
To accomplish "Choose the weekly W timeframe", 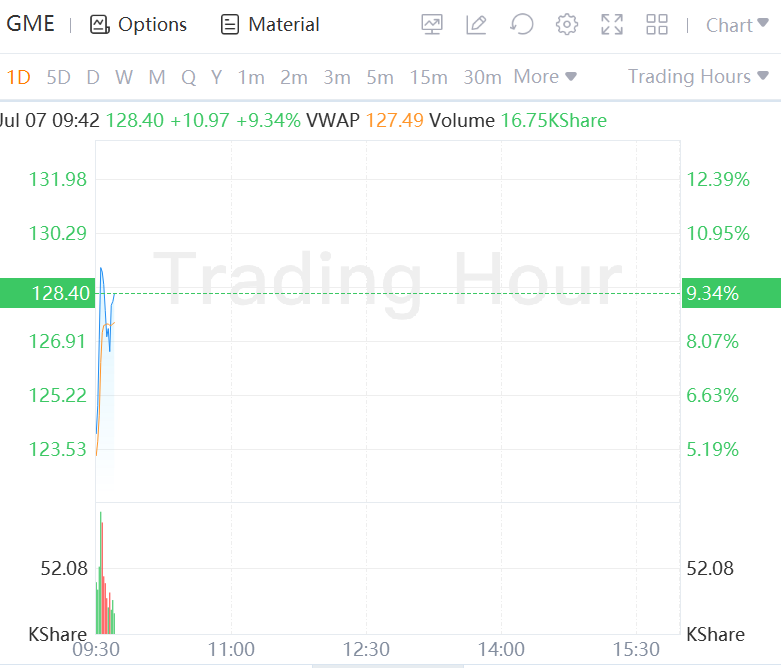I will pyautogui.click(x=124, y=77).
